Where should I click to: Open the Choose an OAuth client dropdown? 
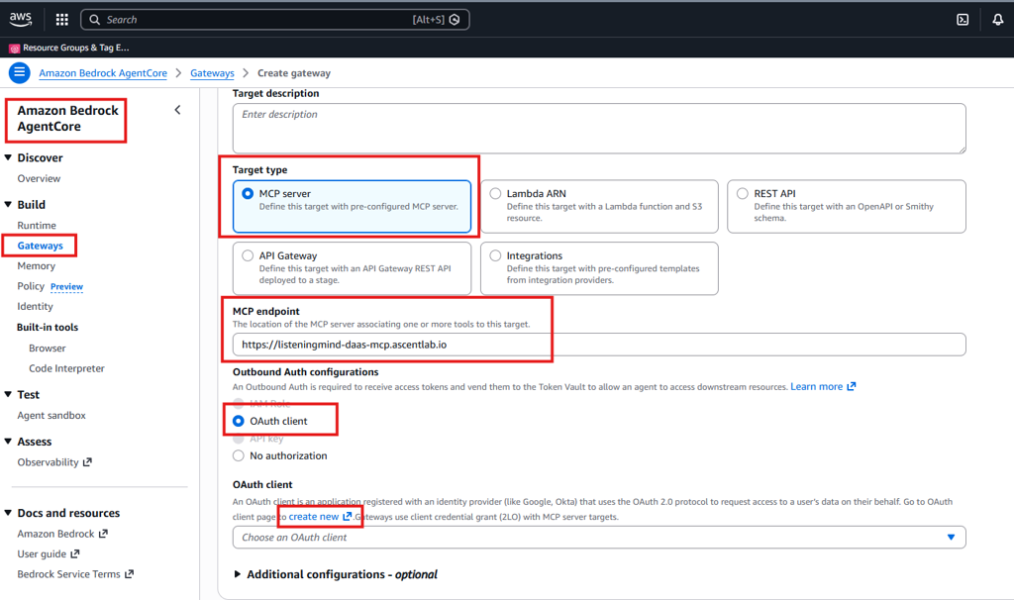(x=598, y=537)
